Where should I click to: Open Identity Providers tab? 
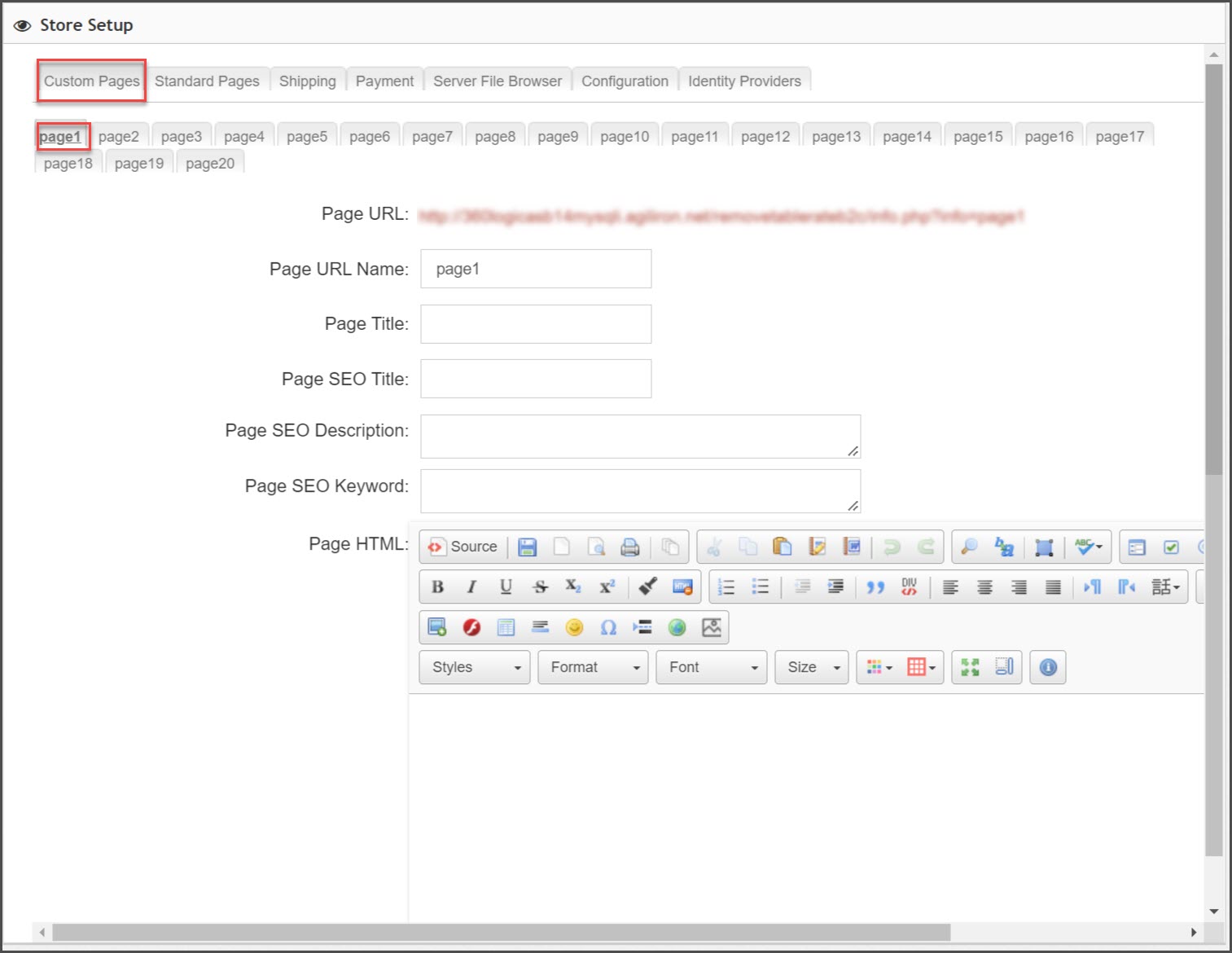click(744, 81)
